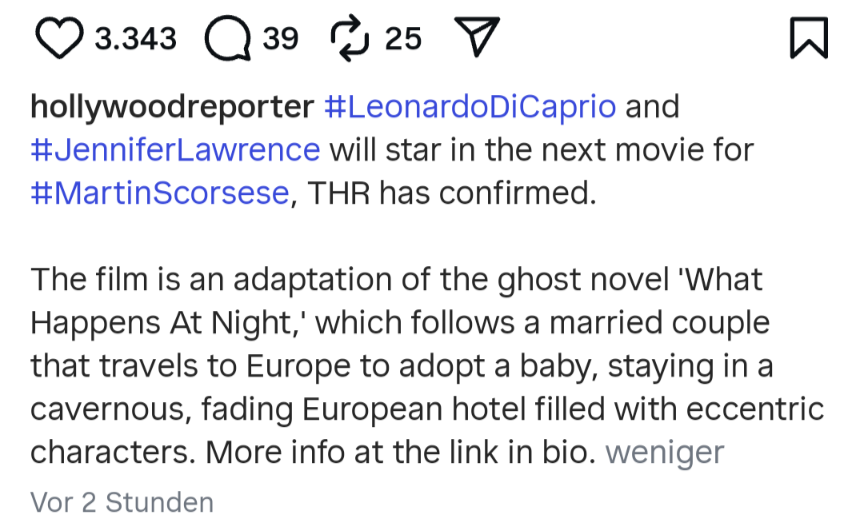Open the #JenniferLawrence hashtag
This screenshot has width=864, height=528.
[x=176, y=150]
